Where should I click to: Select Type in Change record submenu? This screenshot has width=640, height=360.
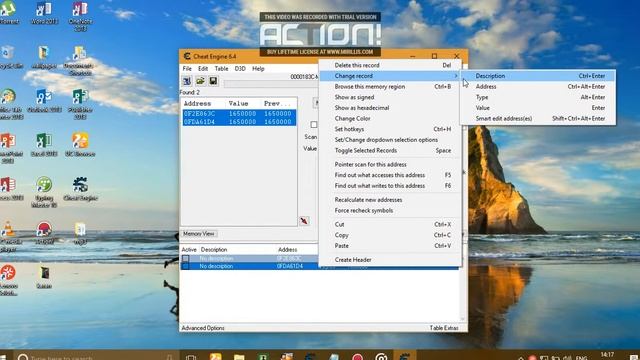538,97
